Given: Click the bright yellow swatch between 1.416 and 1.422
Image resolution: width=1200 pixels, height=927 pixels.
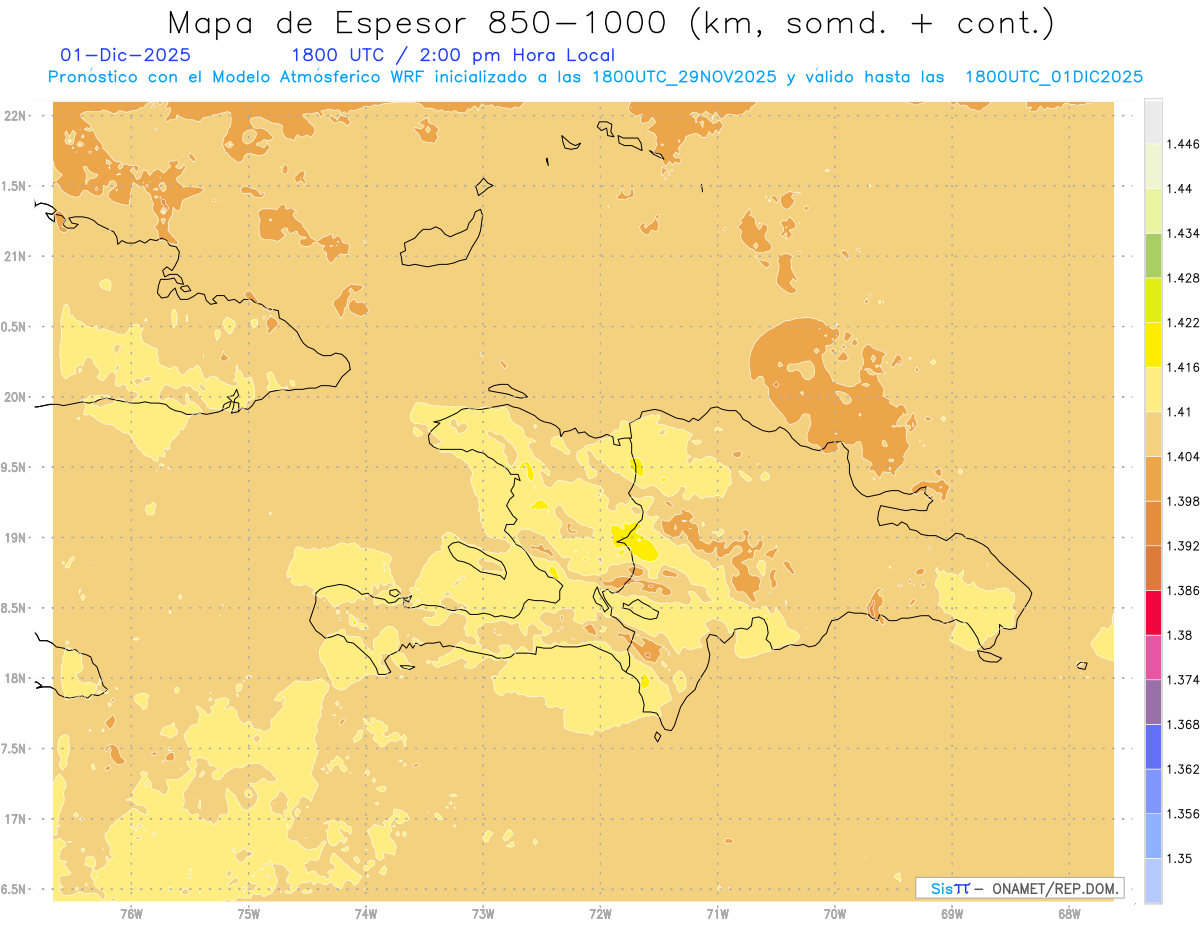Looking at the screenshot, I should (1153, 345).
